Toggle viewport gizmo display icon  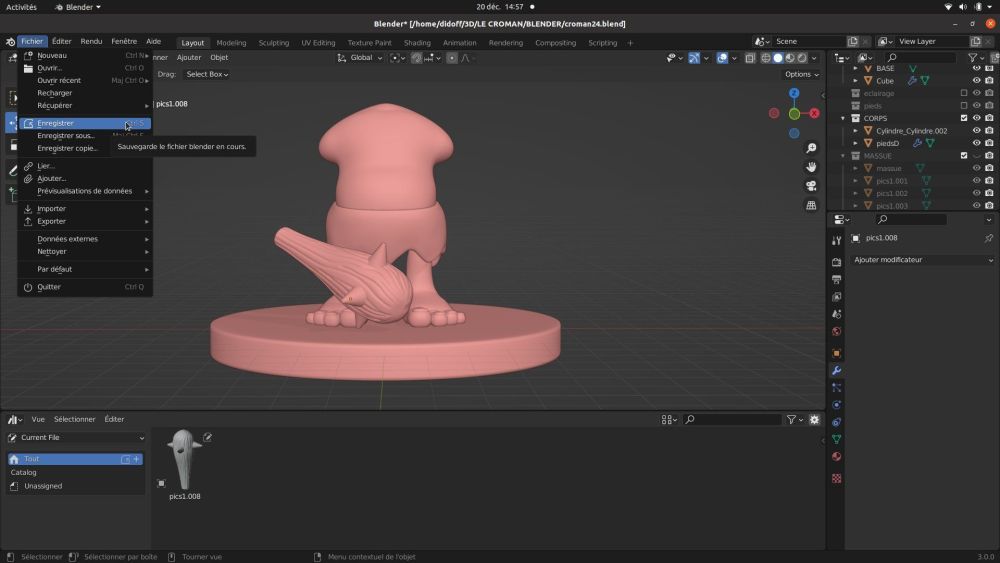[x=694, y=58]
